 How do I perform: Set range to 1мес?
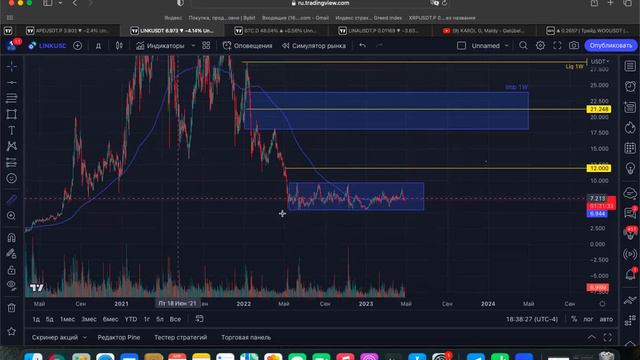67,319
